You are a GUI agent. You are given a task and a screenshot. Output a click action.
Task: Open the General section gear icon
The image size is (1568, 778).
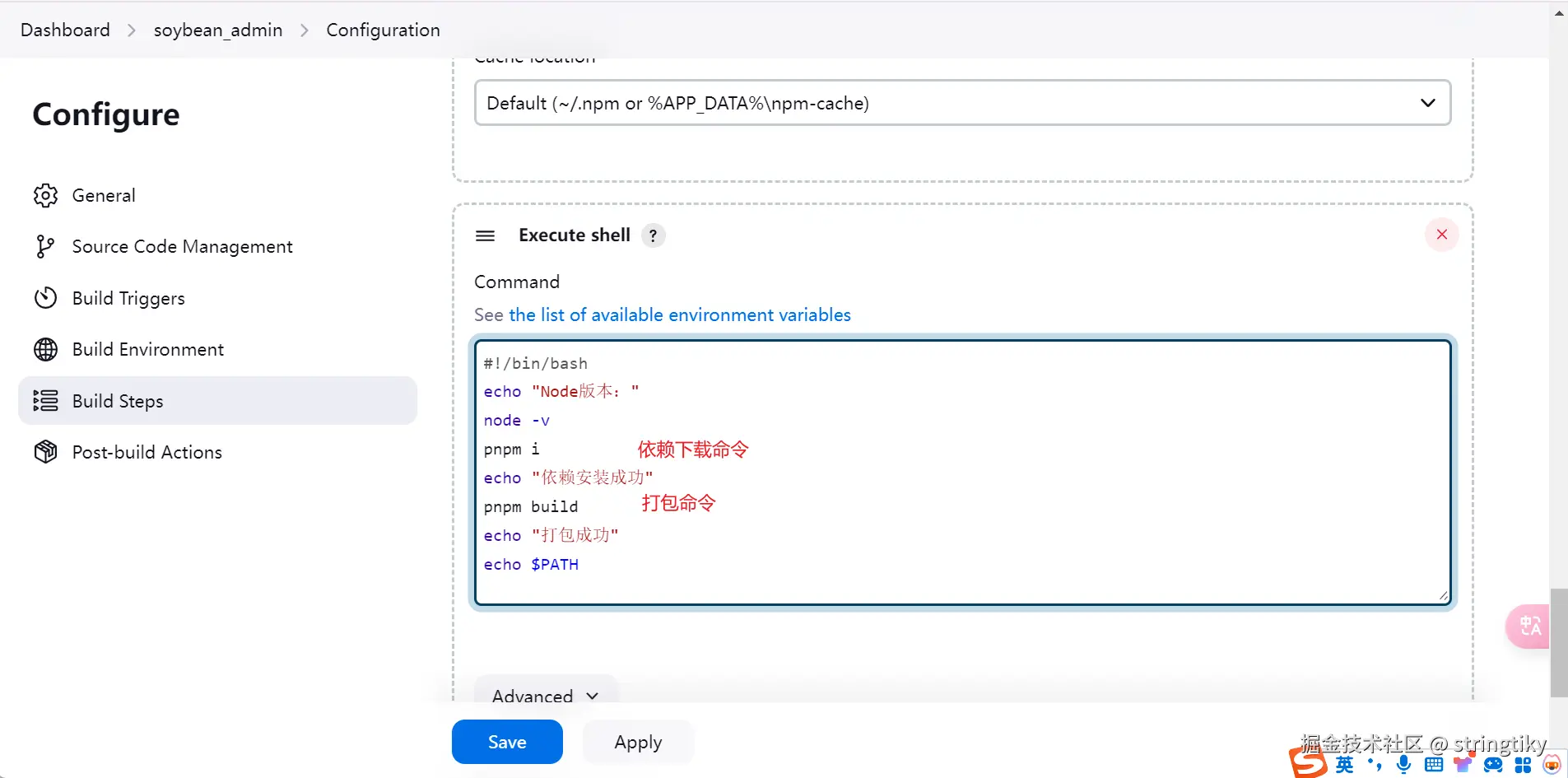46,195
